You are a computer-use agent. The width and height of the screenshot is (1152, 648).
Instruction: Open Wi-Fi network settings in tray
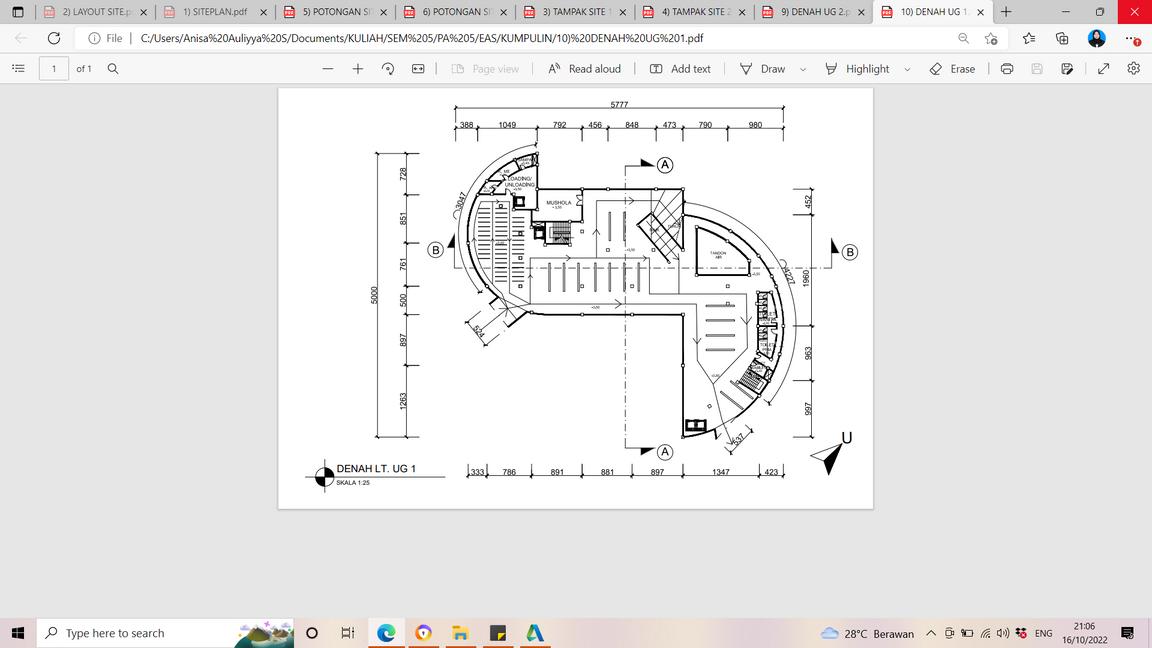[985, 633]
